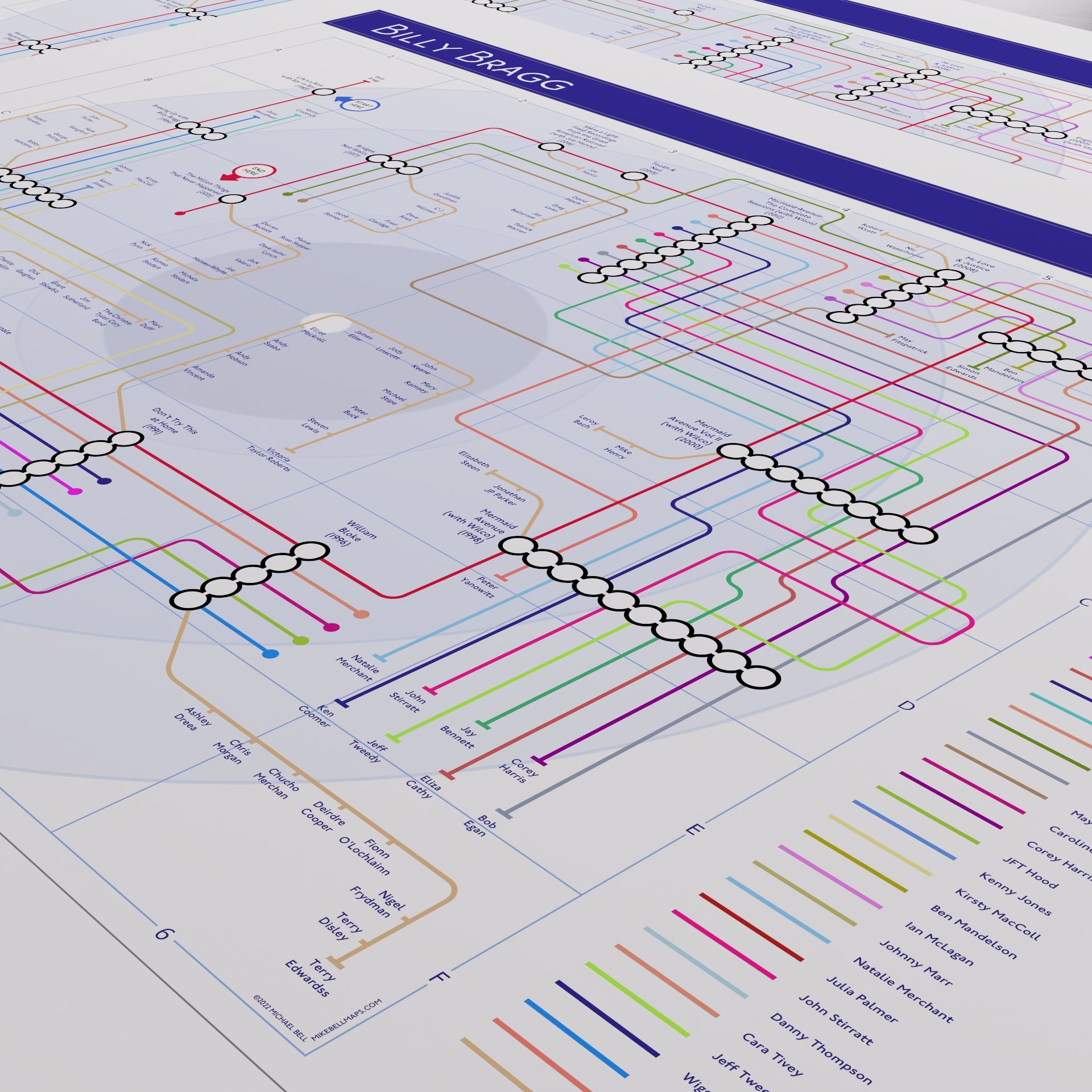This screenshot has height=1092, width=1092.
Task: Click the Michael Stipe label
Action: click(x=394, y=396)
